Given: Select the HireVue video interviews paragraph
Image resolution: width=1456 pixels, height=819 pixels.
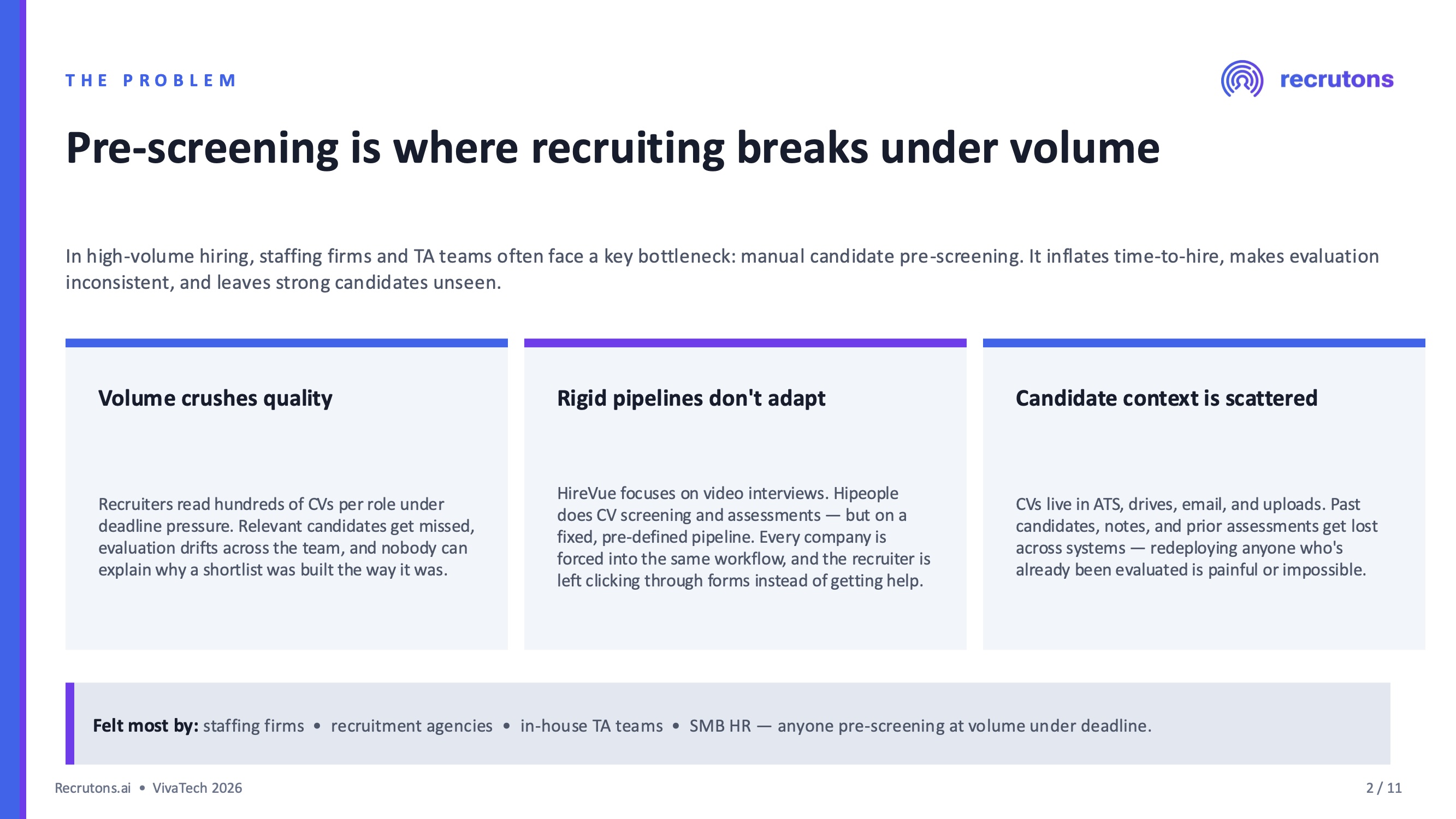Looking at the screenshot, I should 744,537.
